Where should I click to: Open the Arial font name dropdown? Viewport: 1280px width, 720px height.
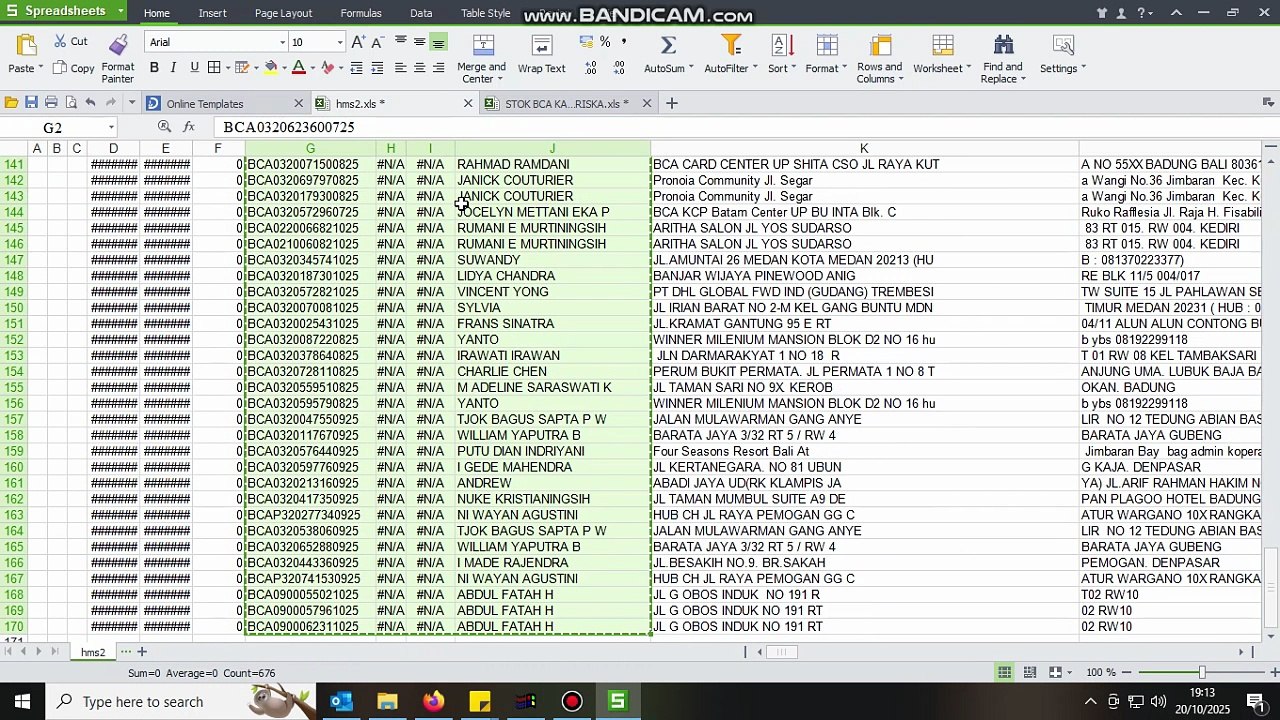point(282,42)
